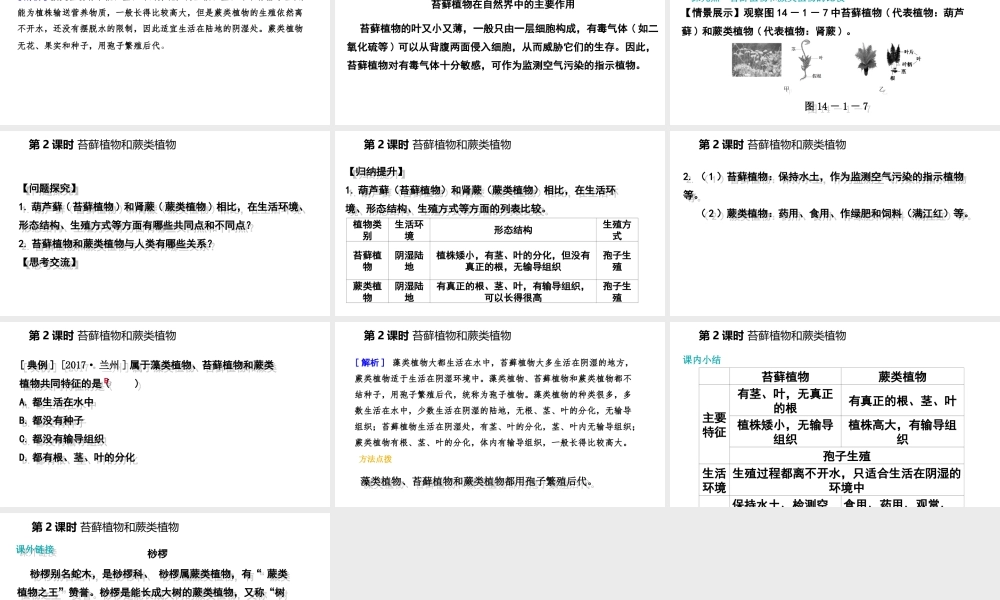This screenshot has width=1000, height=600.
Task: Open the slide about 保持水土 and 指示植物
Action: click(x=835, y=223)
